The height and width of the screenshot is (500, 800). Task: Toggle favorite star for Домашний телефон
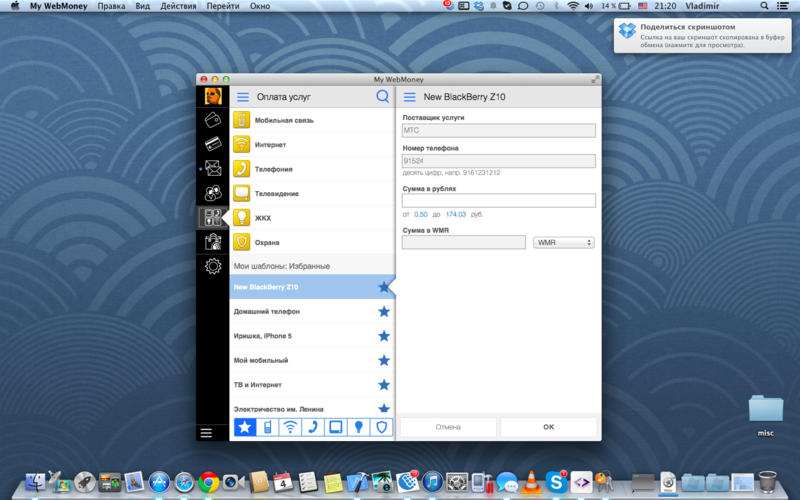[x=384, y=312]
